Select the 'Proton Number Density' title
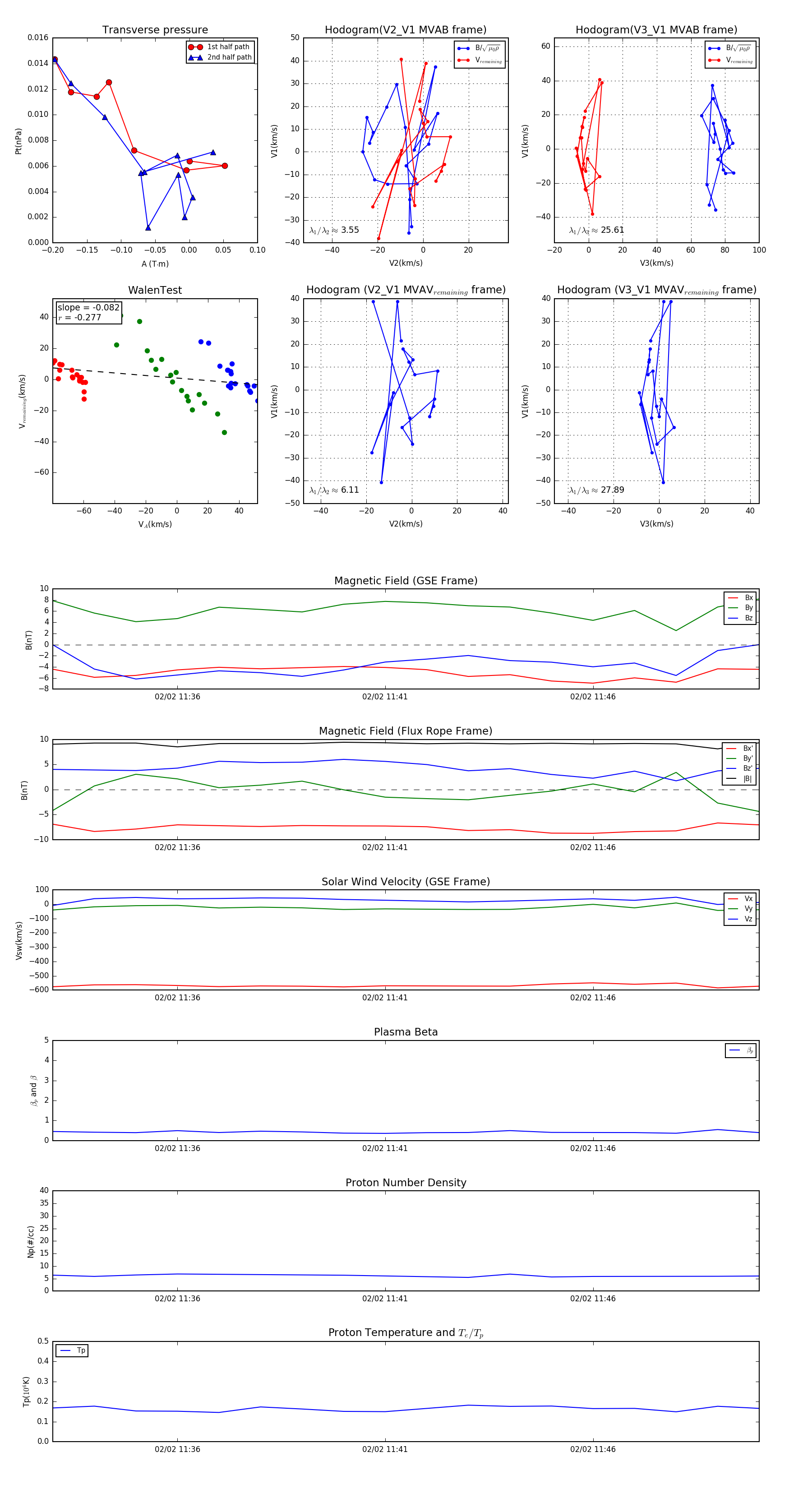Viewport: 812px width, 1489px height. [406, 1182]
